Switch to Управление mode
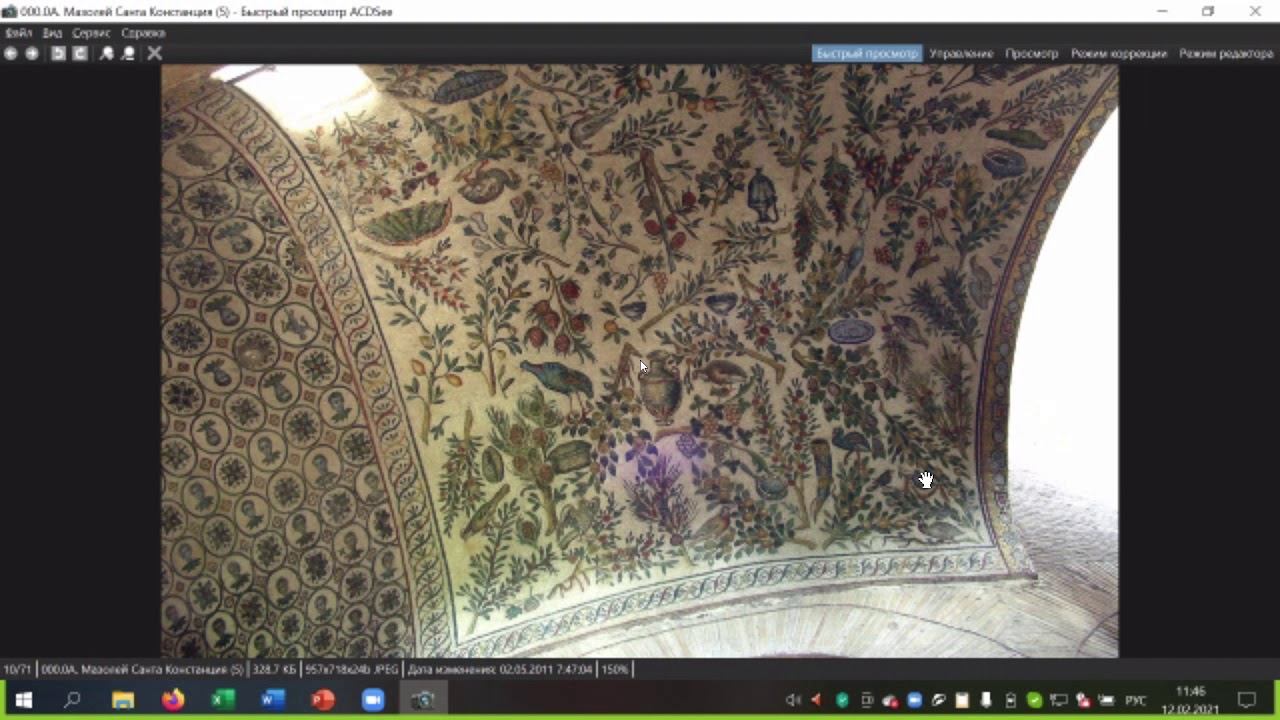1280x720 pixels. pos(961,53)
